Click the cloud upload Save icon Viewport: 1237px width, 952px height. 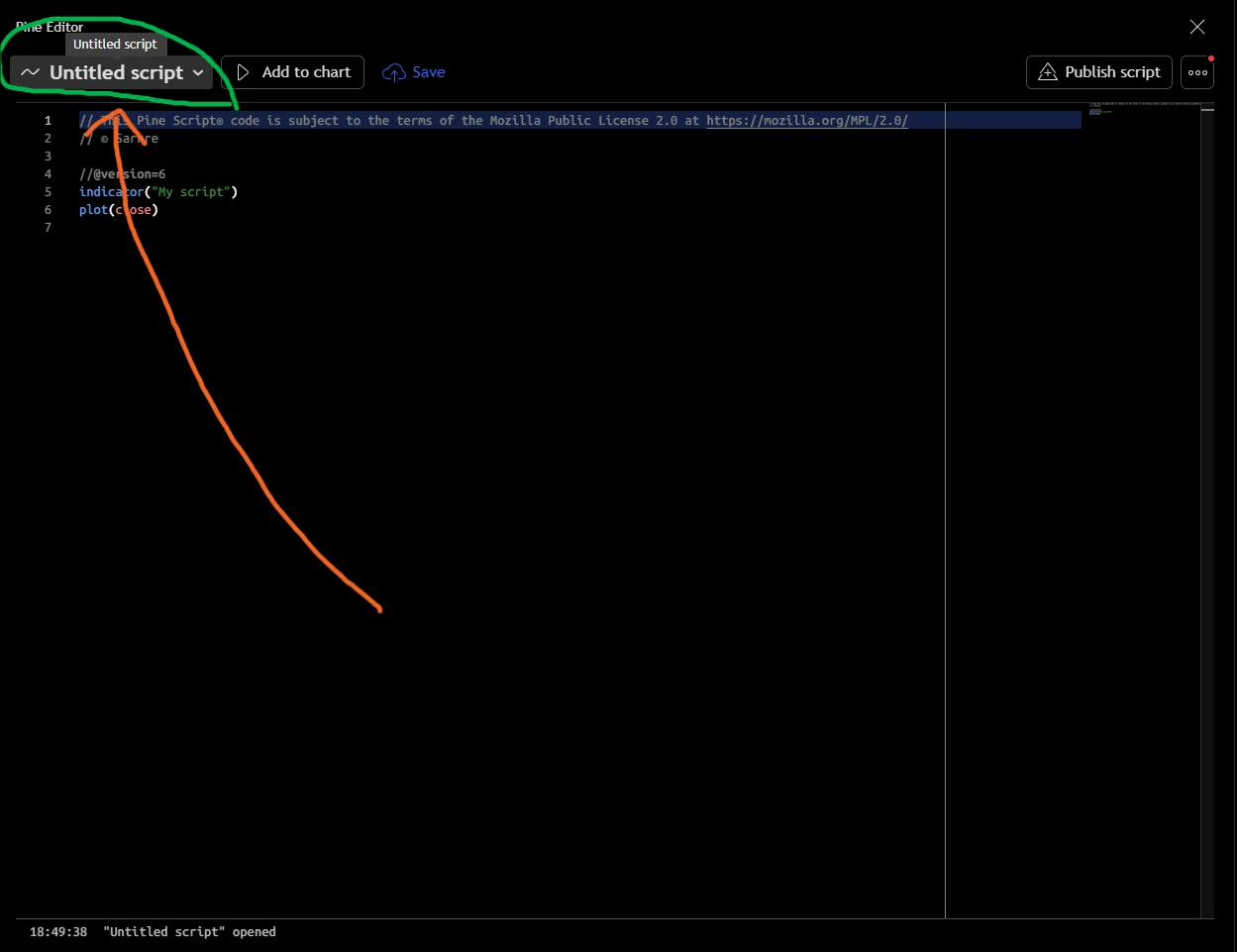(394, 72)
